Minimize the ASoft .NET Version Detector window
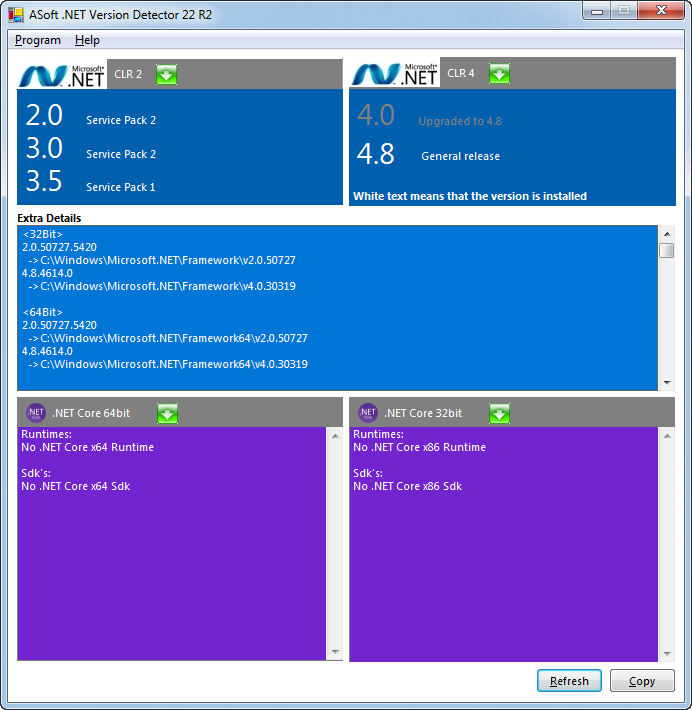 [x=596, y=10]
